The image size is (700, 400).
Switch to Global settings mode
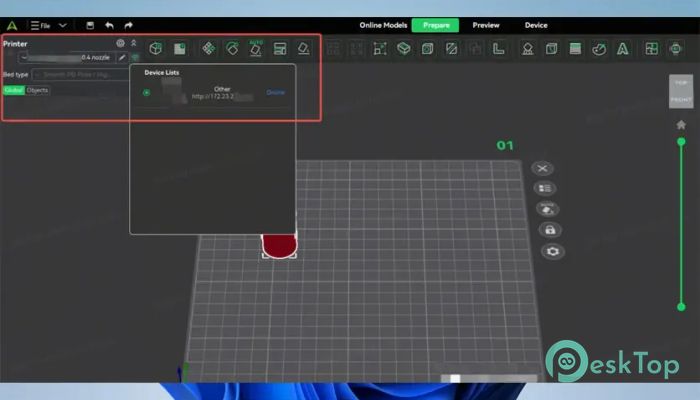click(x=14, y=90)
